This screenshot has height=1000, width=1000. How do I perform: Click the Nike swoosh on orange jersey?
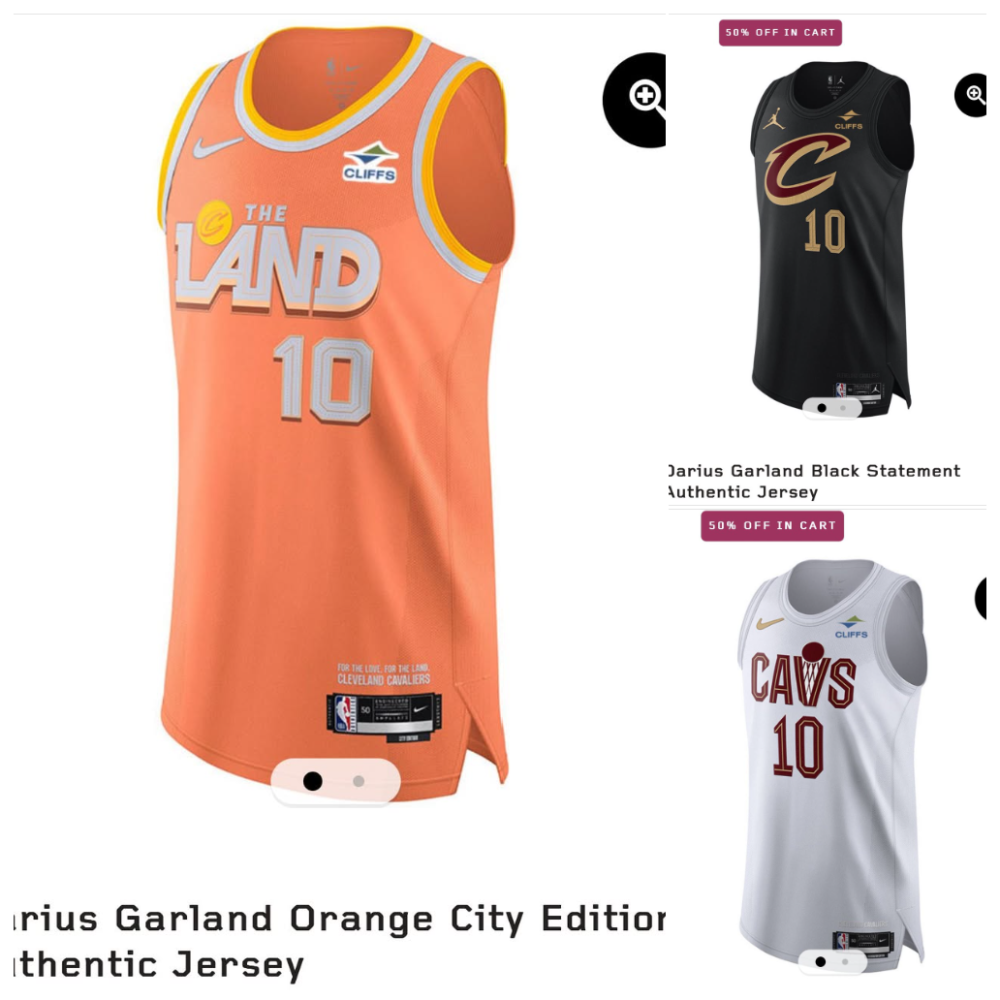click(x=217, y=147)
